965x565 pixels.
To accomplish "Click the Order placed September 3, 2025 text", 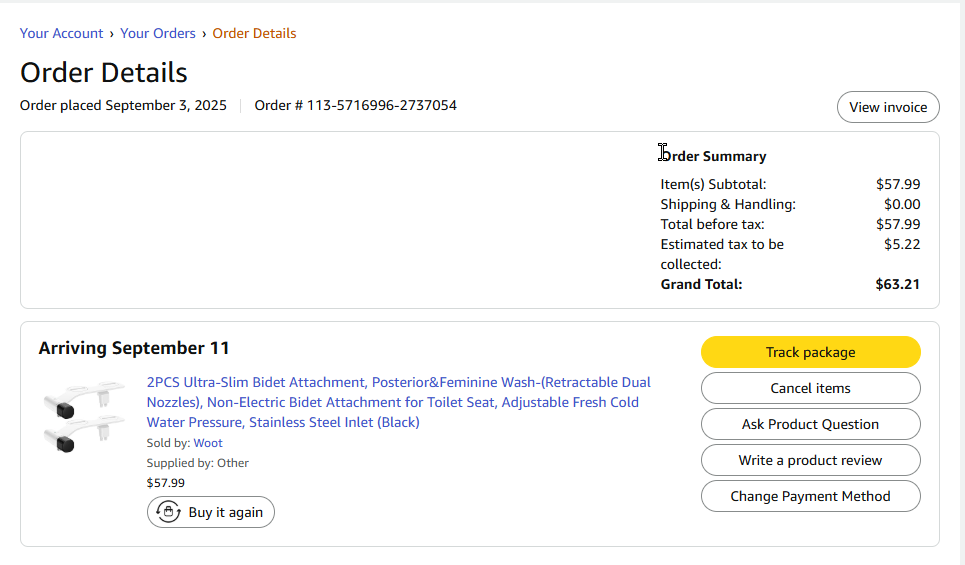I will click(x=123, y=105).
